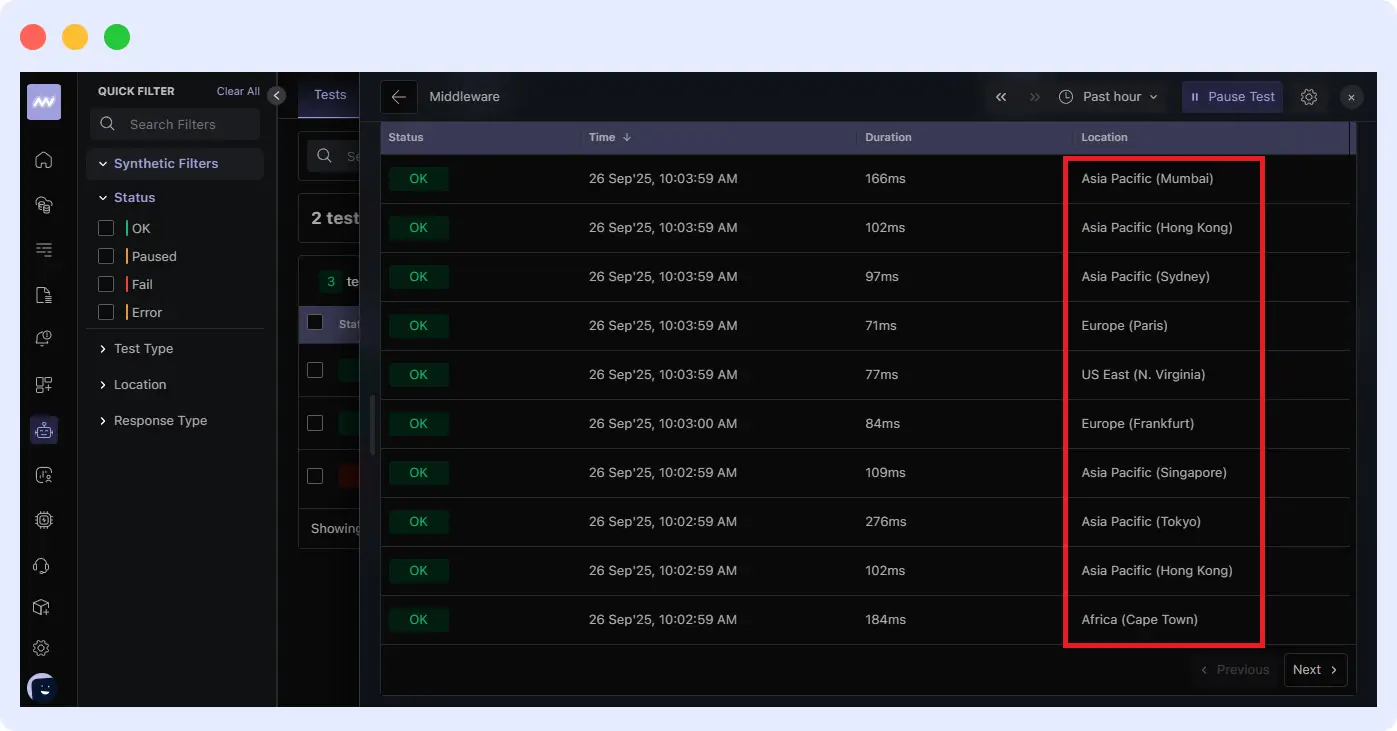Select the Infrastructure monitoring sidebar icon
The height and width of the screenshot is (731, 1397).
click(x=43, y=204)
